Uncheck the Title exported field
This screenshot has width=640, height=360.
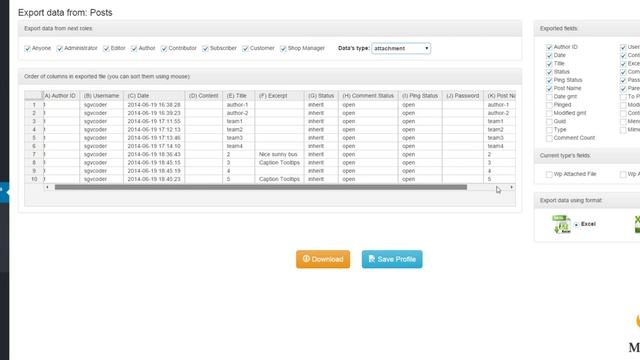[549, 64]
